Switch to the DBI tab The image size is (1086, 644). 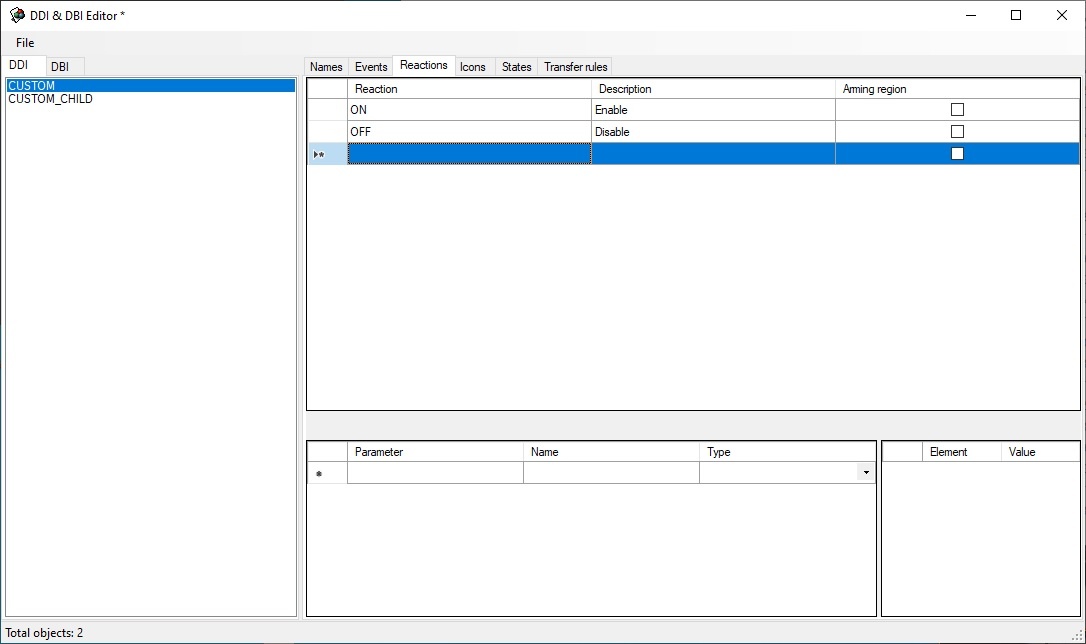[x=60, y=67]
